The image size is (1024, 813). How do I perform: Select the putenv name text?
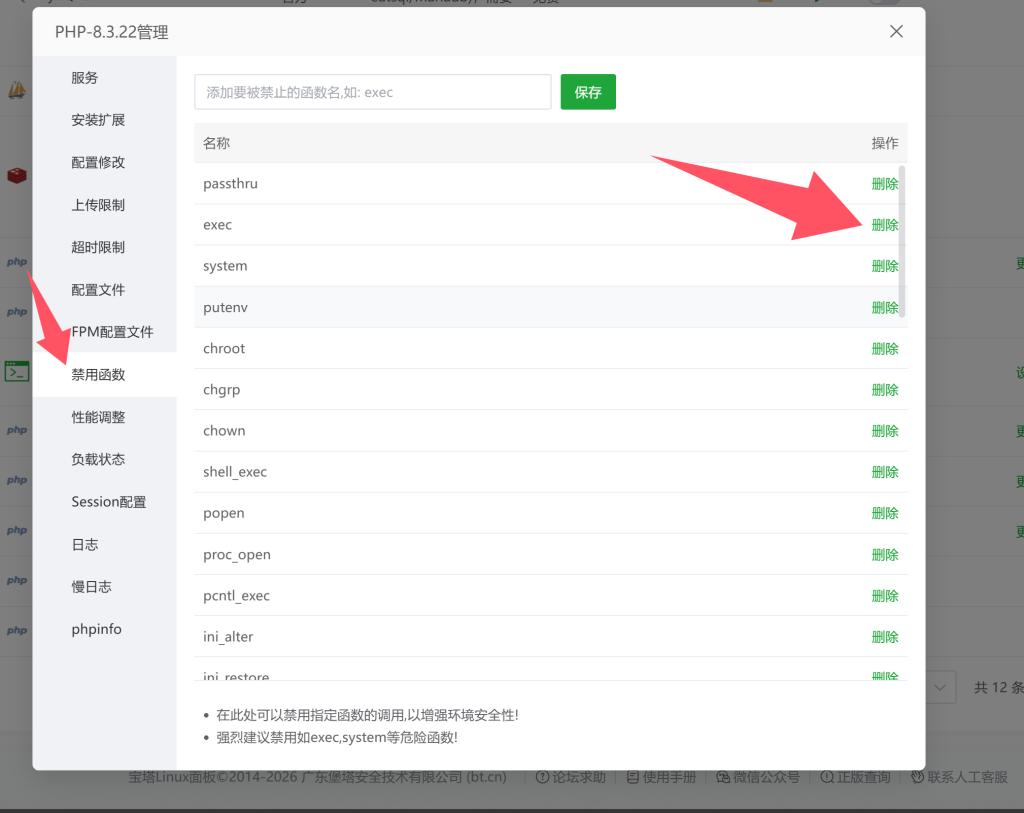click(x=225, y=308)
